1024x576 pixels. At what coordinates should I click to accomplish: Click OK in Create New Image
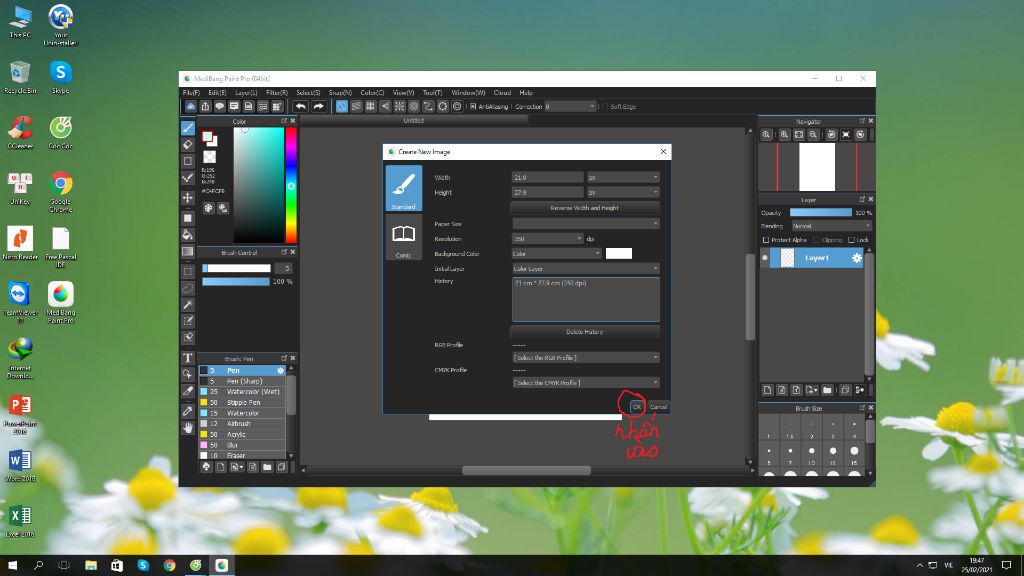coord(637,407)
